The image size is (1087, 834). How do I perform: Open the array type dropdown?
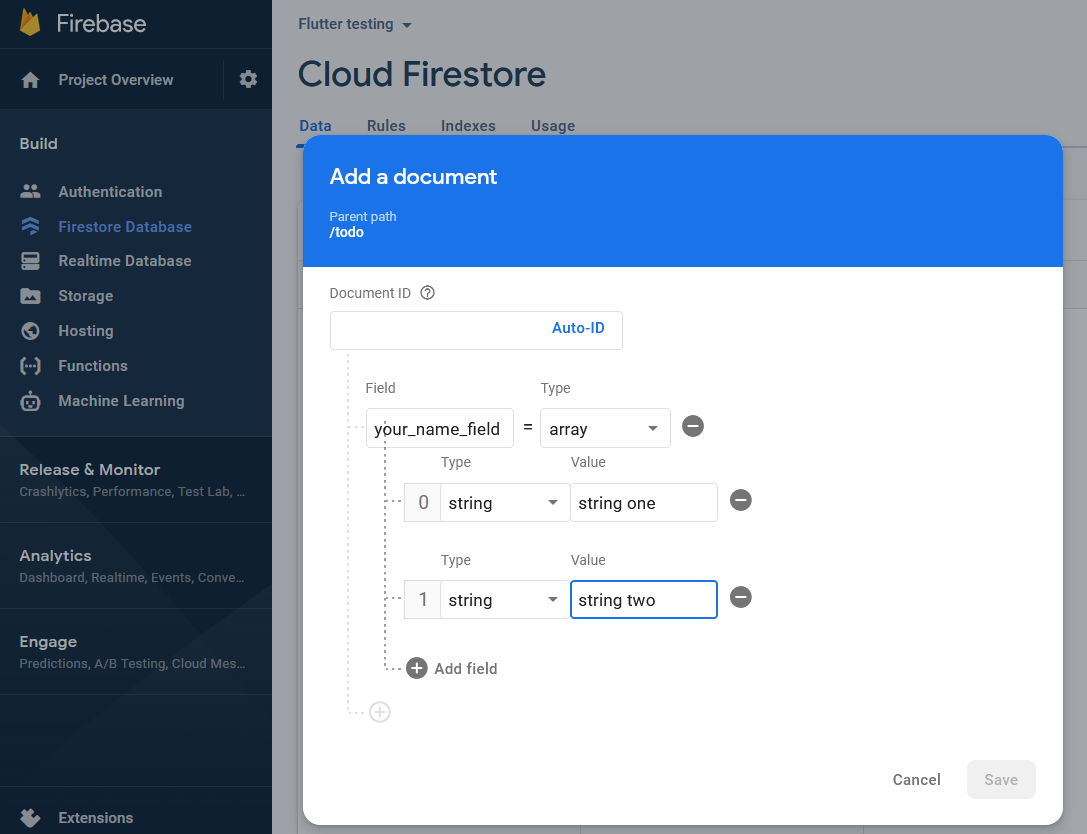605,428
